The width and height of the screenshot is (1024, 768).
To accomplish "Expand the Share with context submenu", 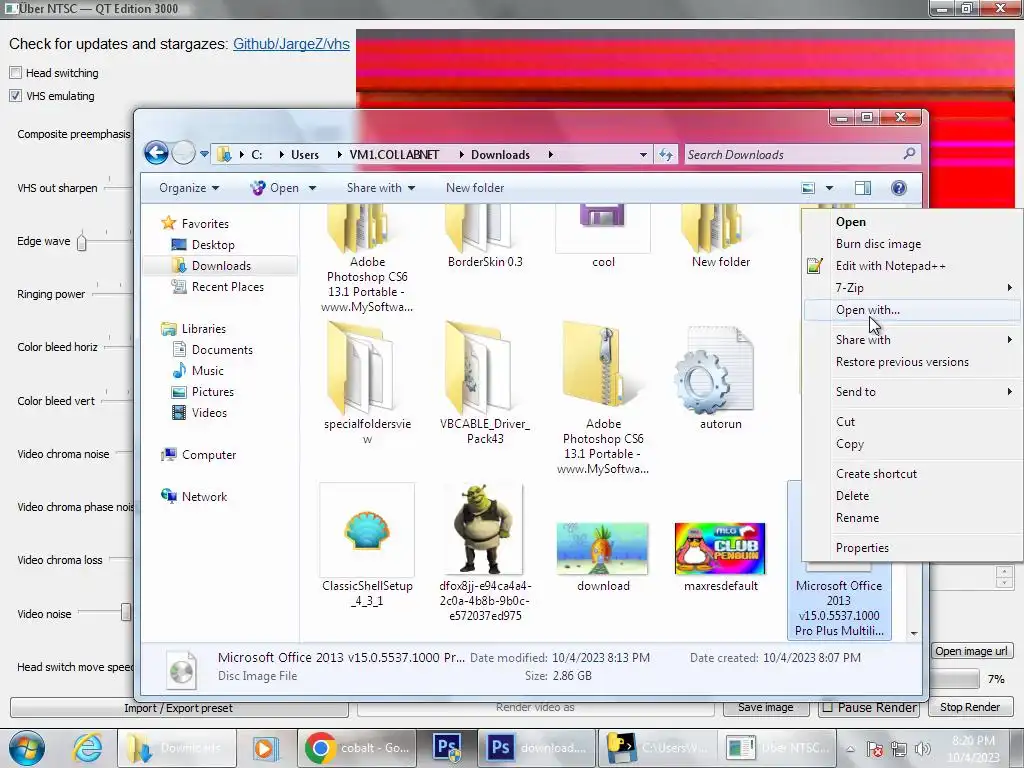I will [913, 340].
